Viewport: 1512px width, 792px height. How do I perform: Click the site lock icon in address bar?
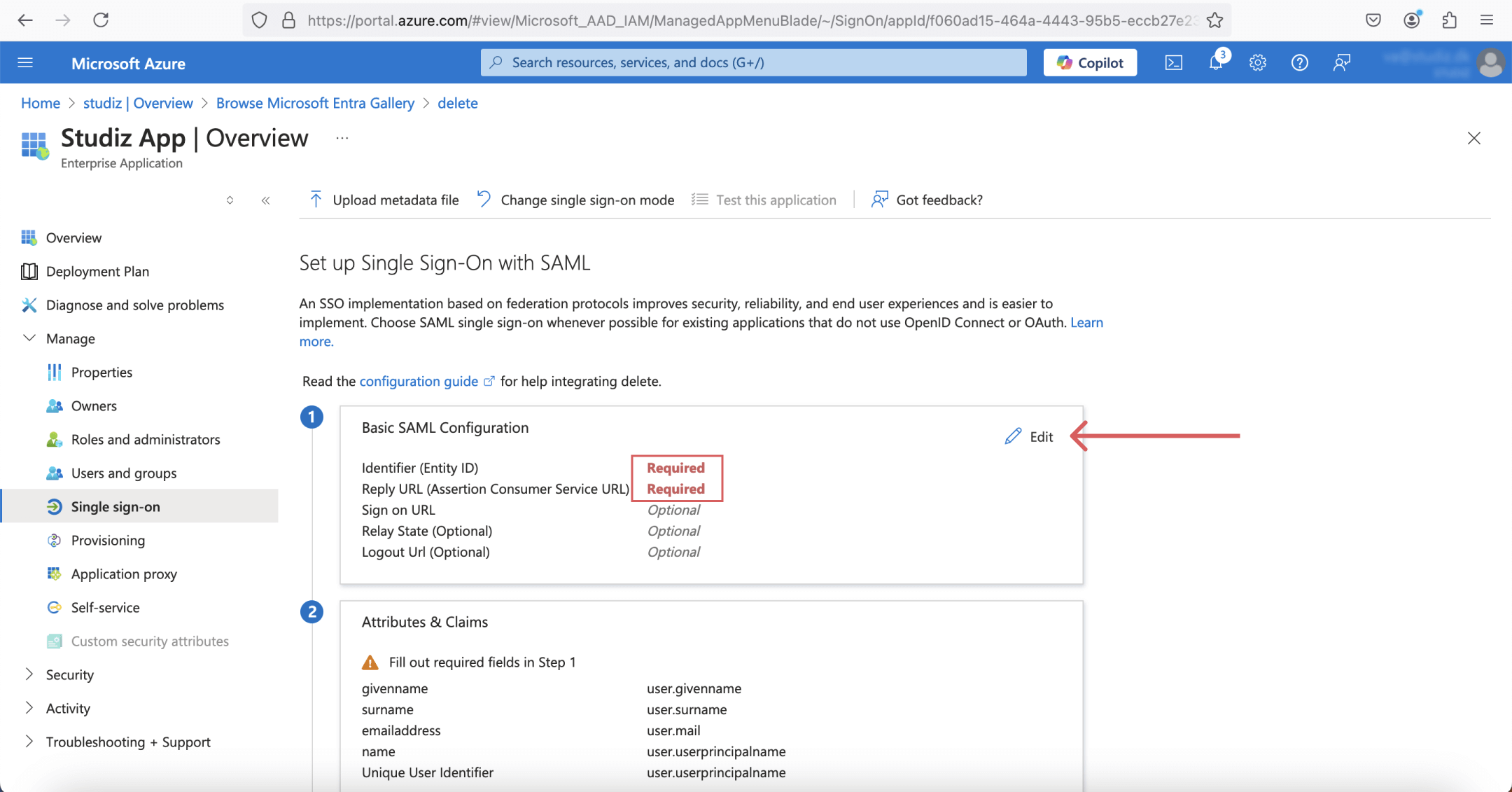[x=288, y=20]
